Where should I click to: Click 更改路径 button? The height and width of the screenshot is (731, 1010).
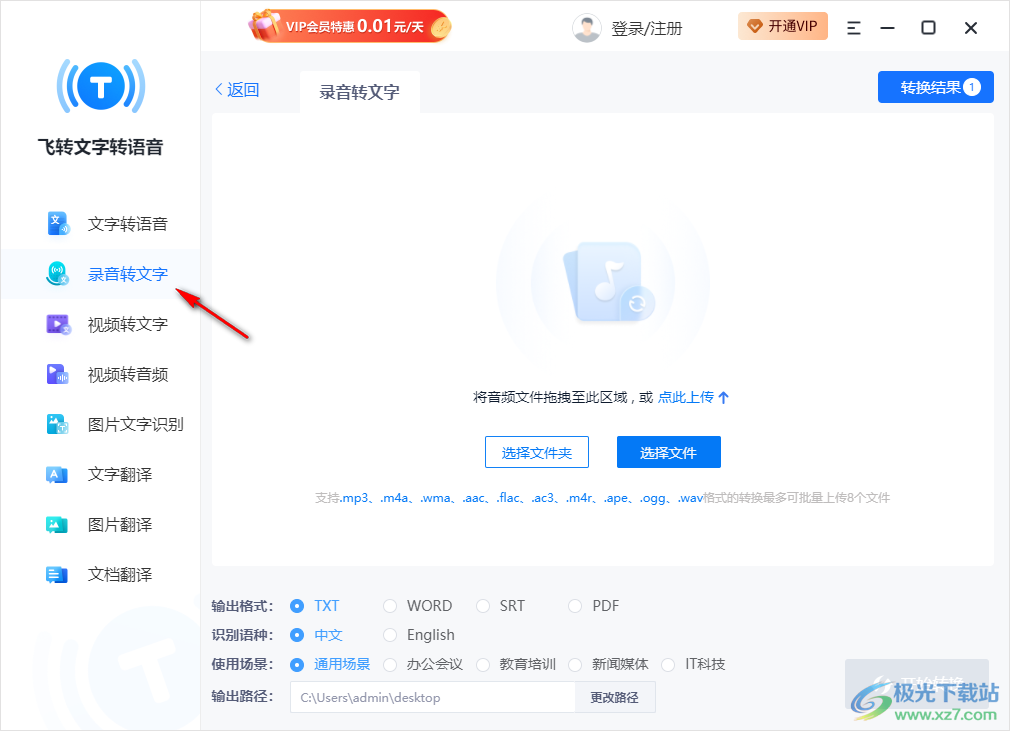(x=615, y=698)
